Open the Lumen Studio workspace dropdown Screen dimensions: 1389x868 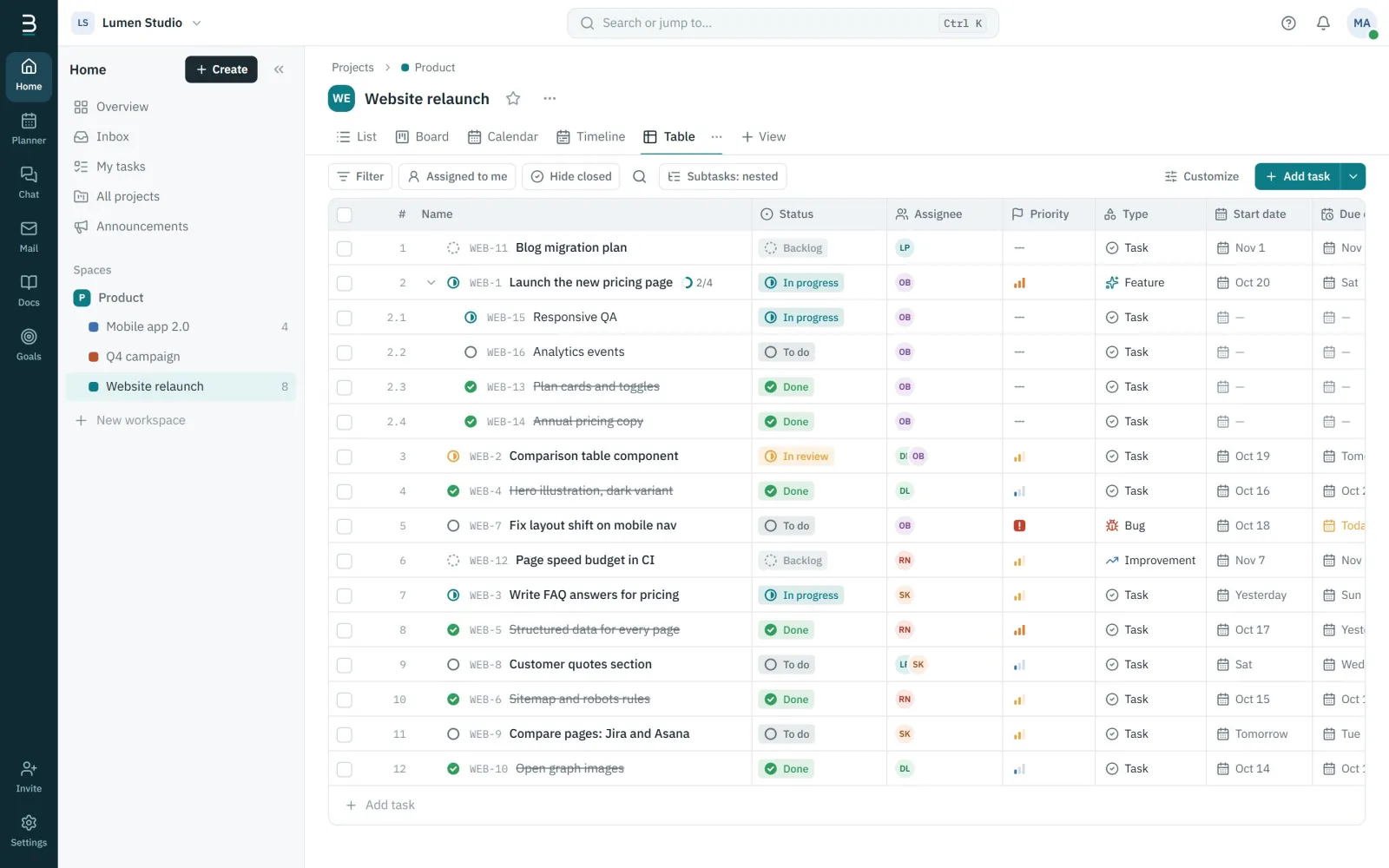pyautogui.click(x=136, y=23)
